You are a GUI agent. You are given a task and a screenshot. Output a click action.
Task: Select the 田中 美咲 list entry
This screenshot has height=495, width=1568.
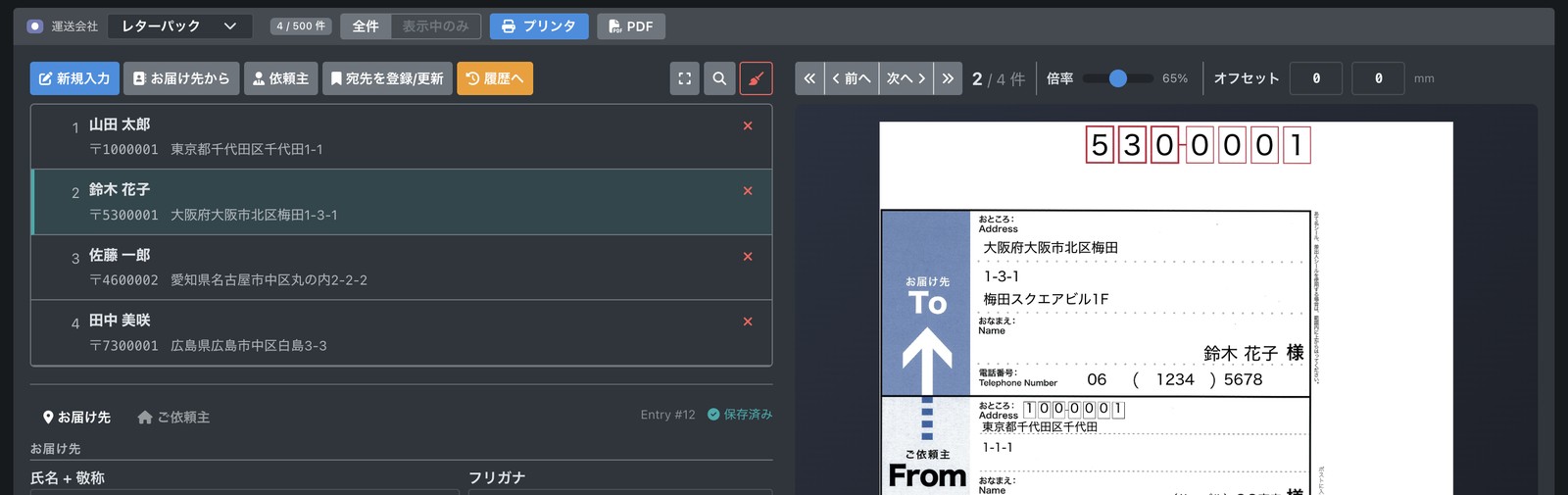click(402, 333)
